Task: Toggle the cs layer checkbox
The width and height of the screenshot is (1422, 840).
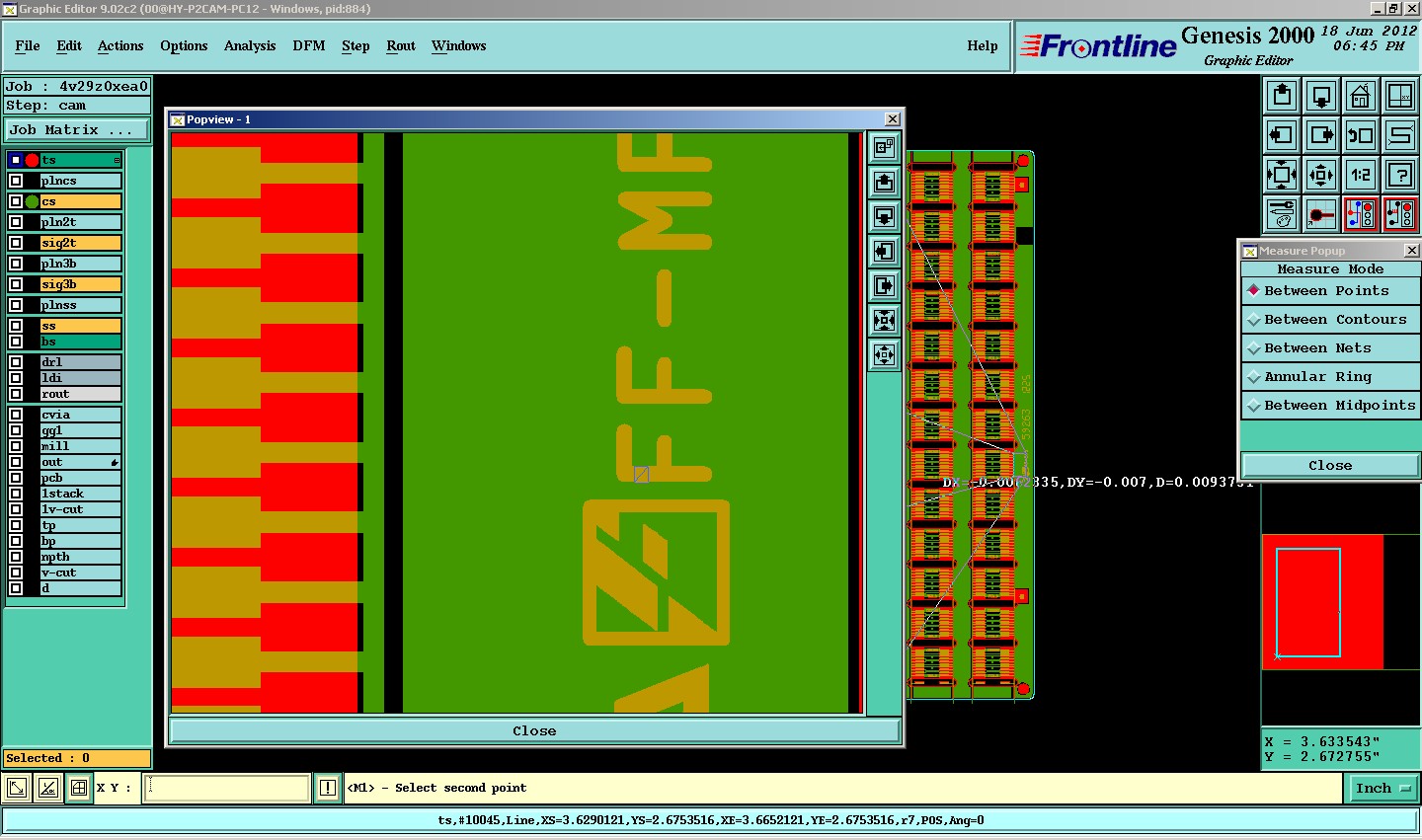Action: click(16, 201)
